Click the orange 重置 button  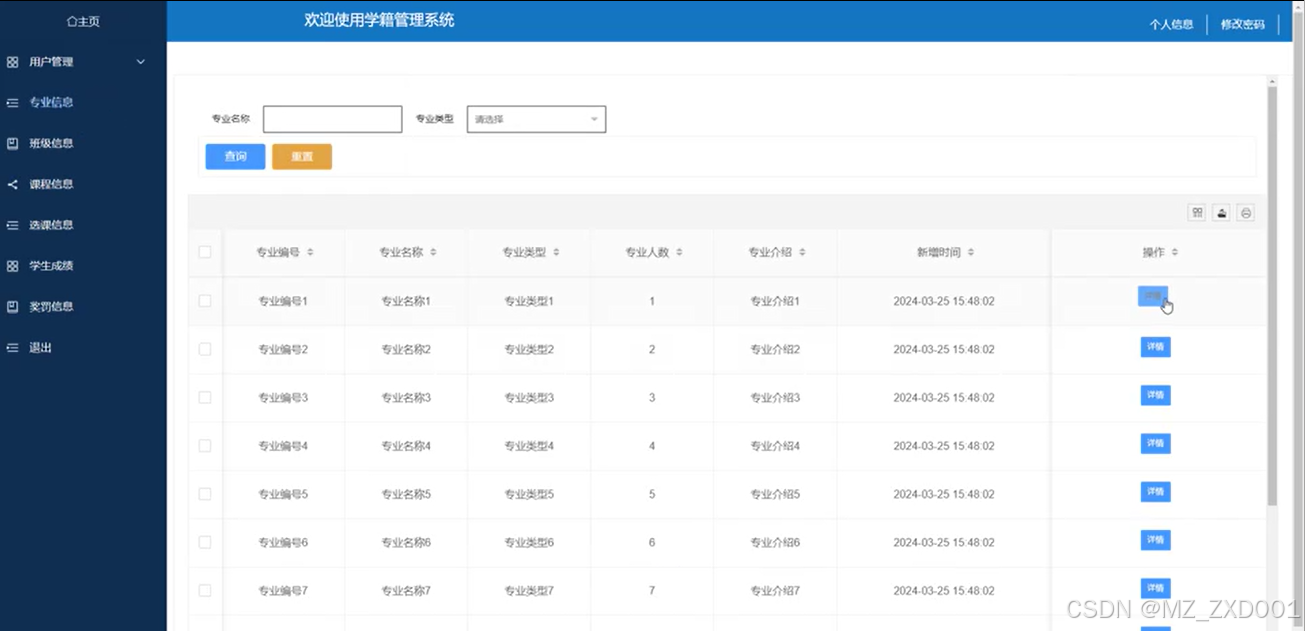pyautogui.click(x=302, y=157)
